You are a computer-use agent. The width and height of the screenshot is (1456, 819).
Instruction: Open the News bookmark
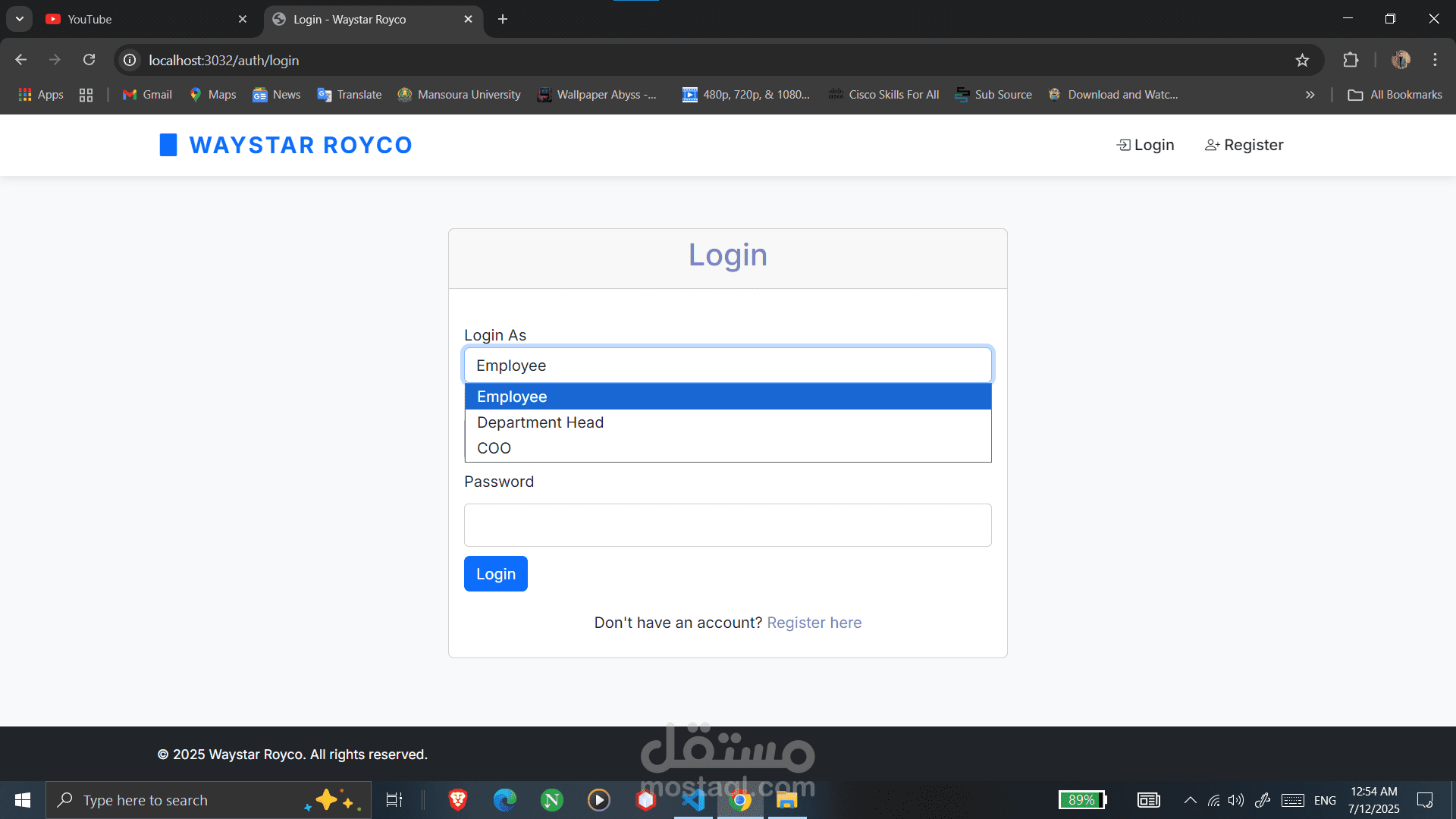click(x=277, y=95)
